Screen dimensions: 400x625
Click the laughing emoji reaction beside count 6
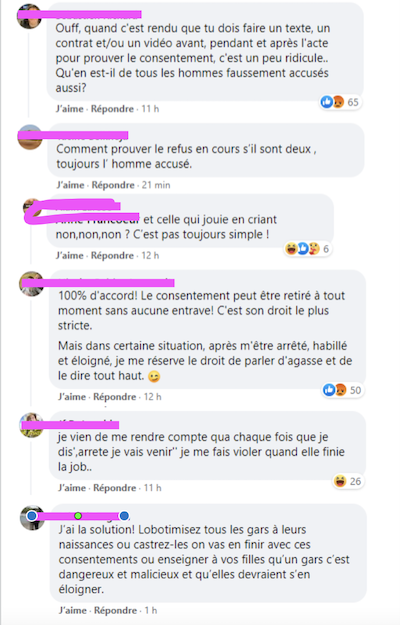(291, 249)
